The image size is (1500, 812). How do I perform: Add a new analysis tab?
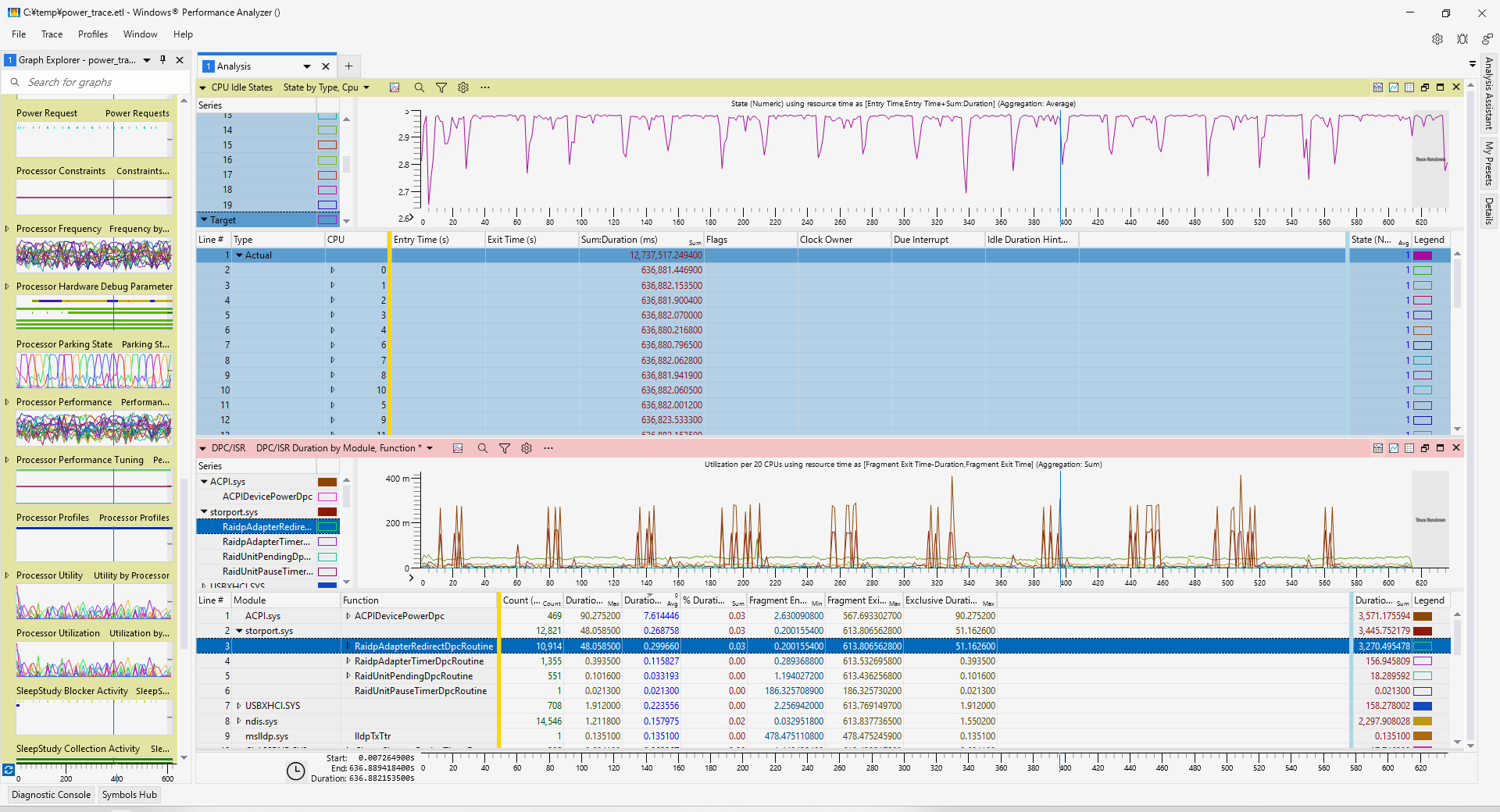tap(349, 66)
